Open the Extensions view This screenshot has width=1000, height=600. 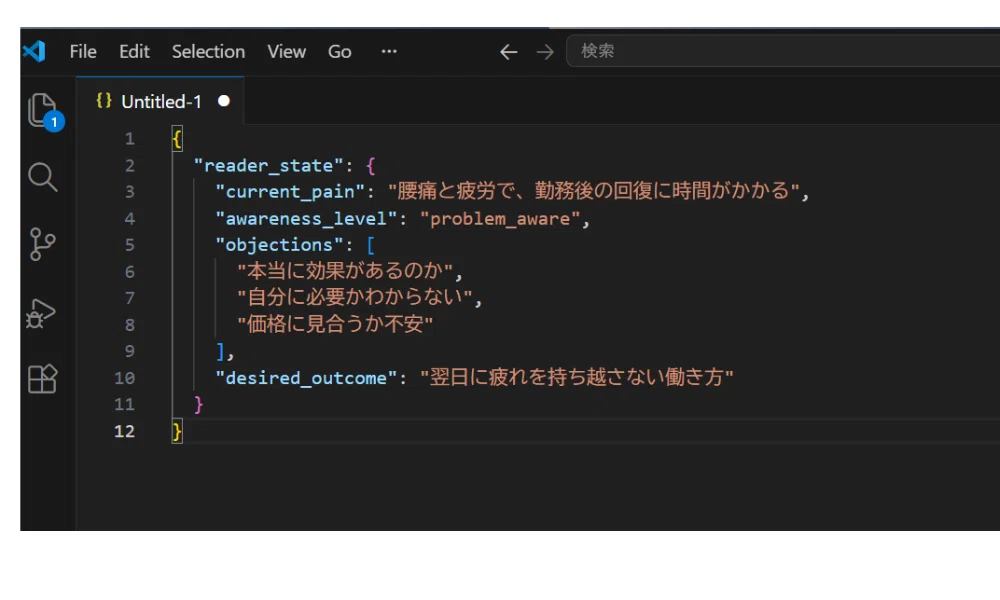coord(43,379)
